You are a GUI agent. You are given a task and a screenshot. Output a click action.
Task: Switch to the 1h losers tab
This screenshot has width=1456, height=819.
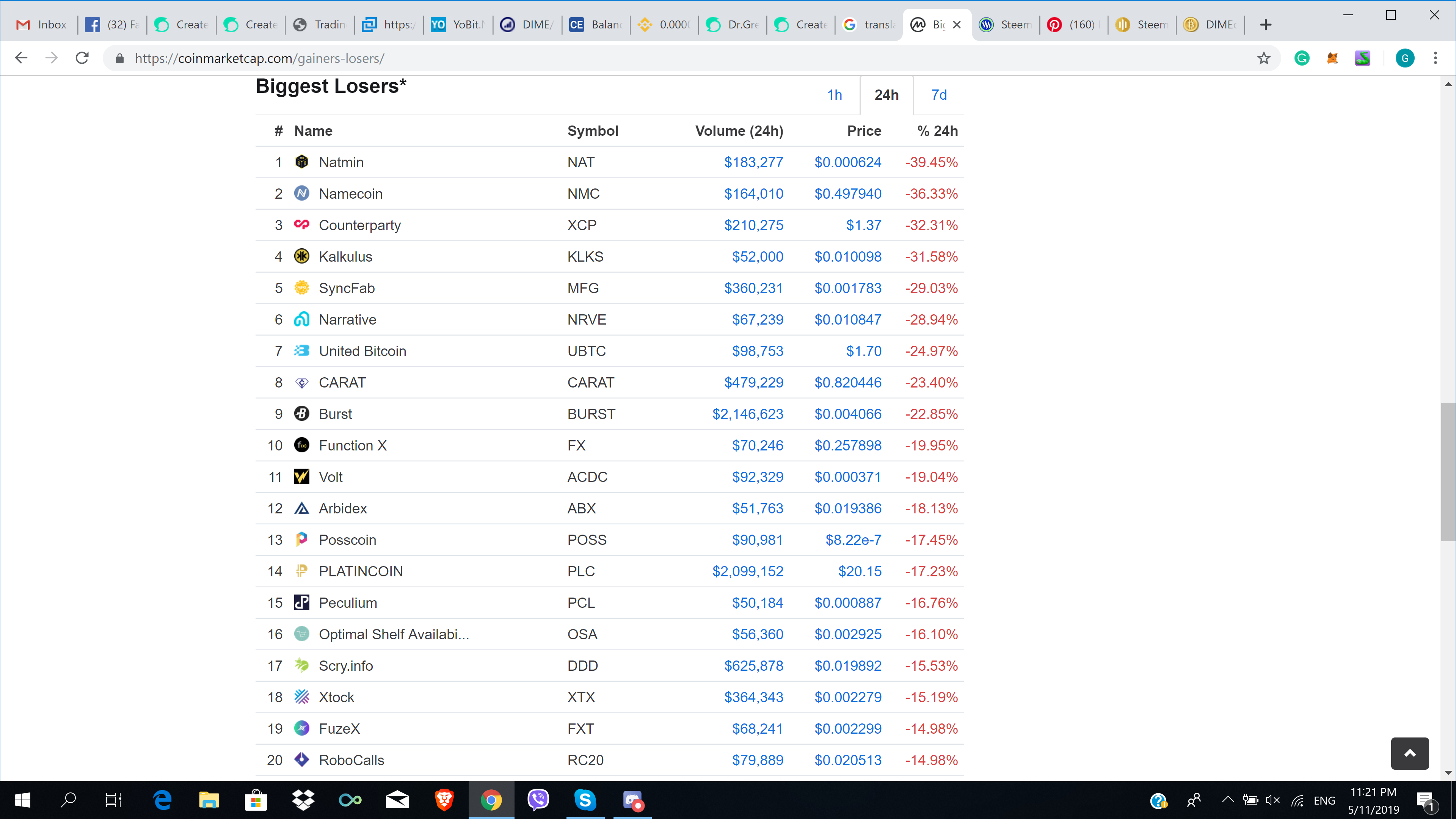pyautogui.click(x=834, y=95)
